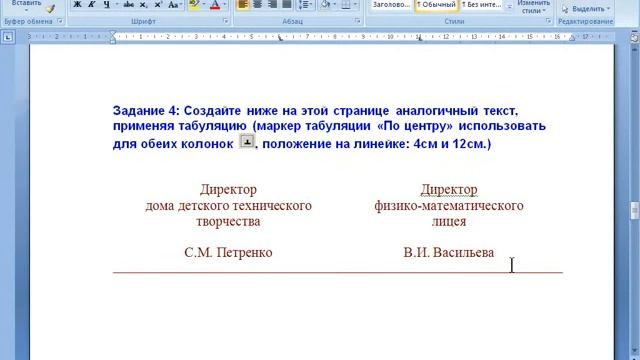The image size is (640, 360).
Task: Center the paragraph text
Action: [x=258, y=4]
